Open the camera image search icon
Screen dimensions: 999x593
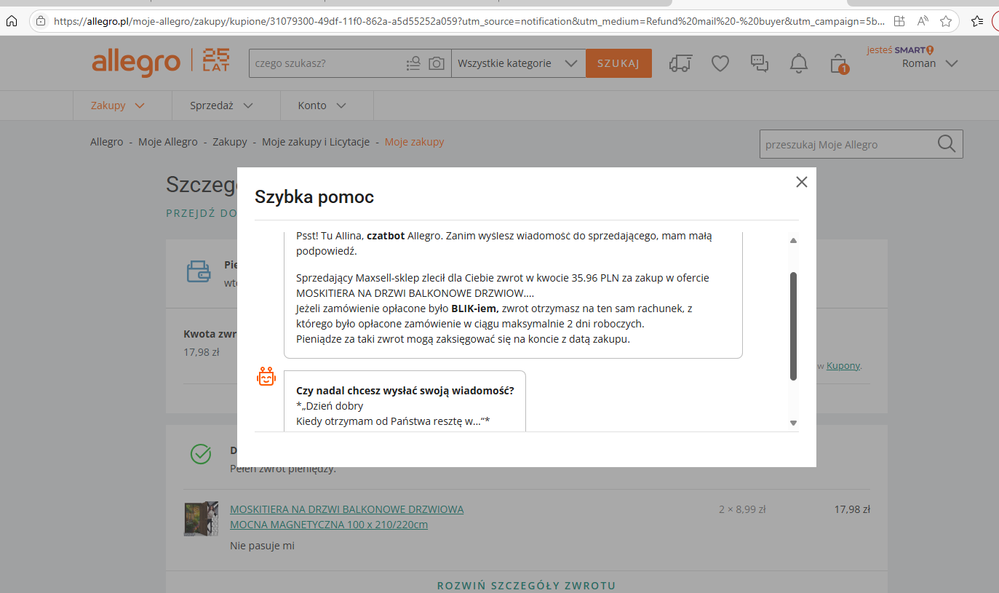click(436, 64)
